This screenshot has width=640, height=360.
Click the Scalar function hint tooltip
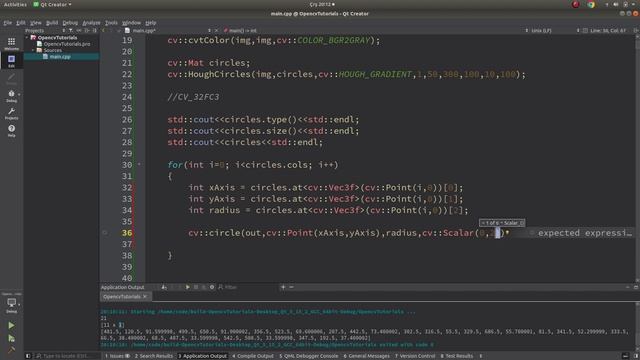tap(502, 223)
